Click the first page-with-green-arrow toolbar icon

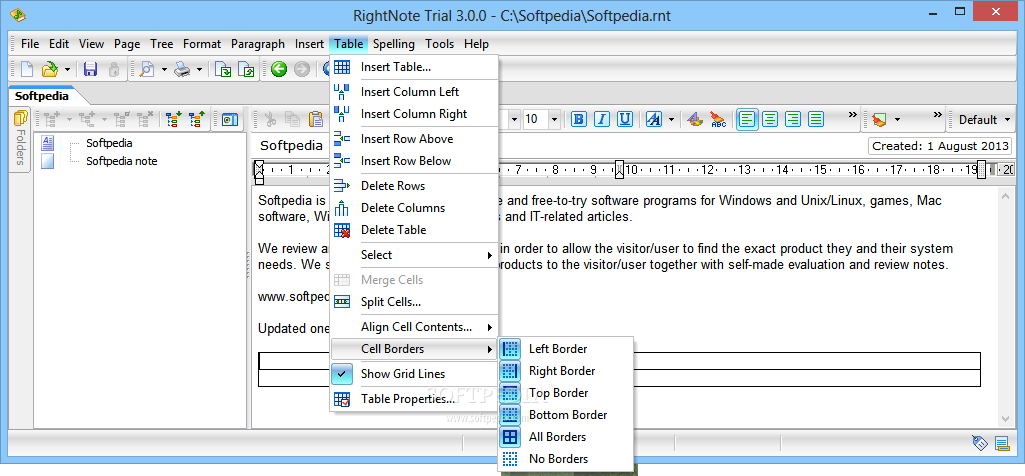pos(224,69)
